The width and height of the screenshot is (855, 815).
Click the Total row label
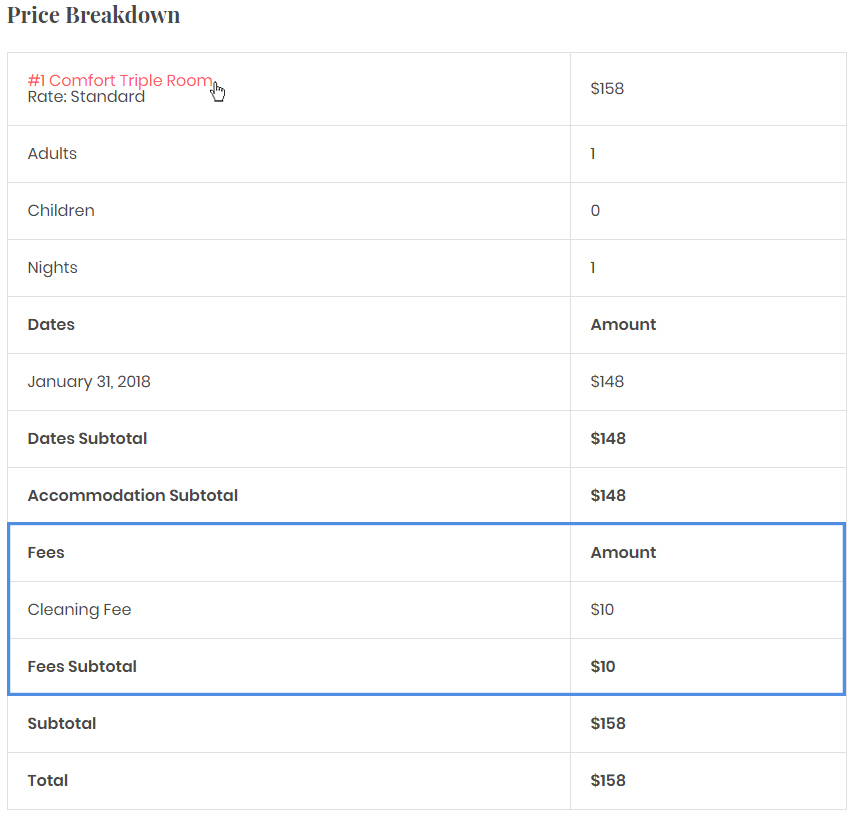point(48,781)
